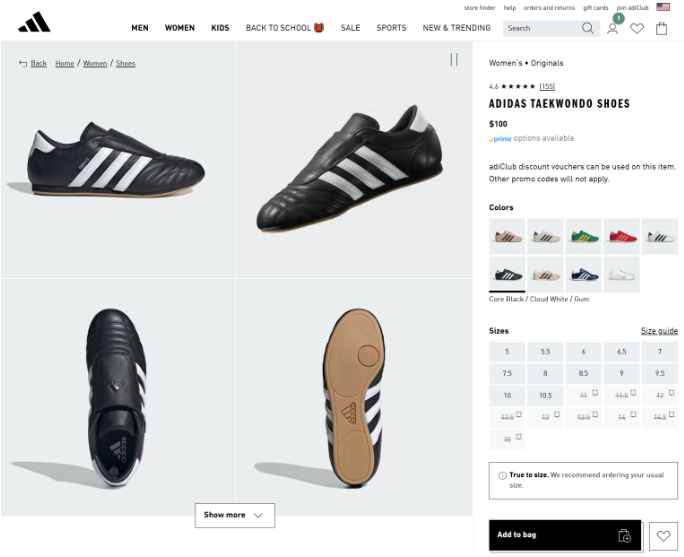The height and width of the screenshot is (557, 684).
Task: Select size 8
Action: (x=545, y=373)
